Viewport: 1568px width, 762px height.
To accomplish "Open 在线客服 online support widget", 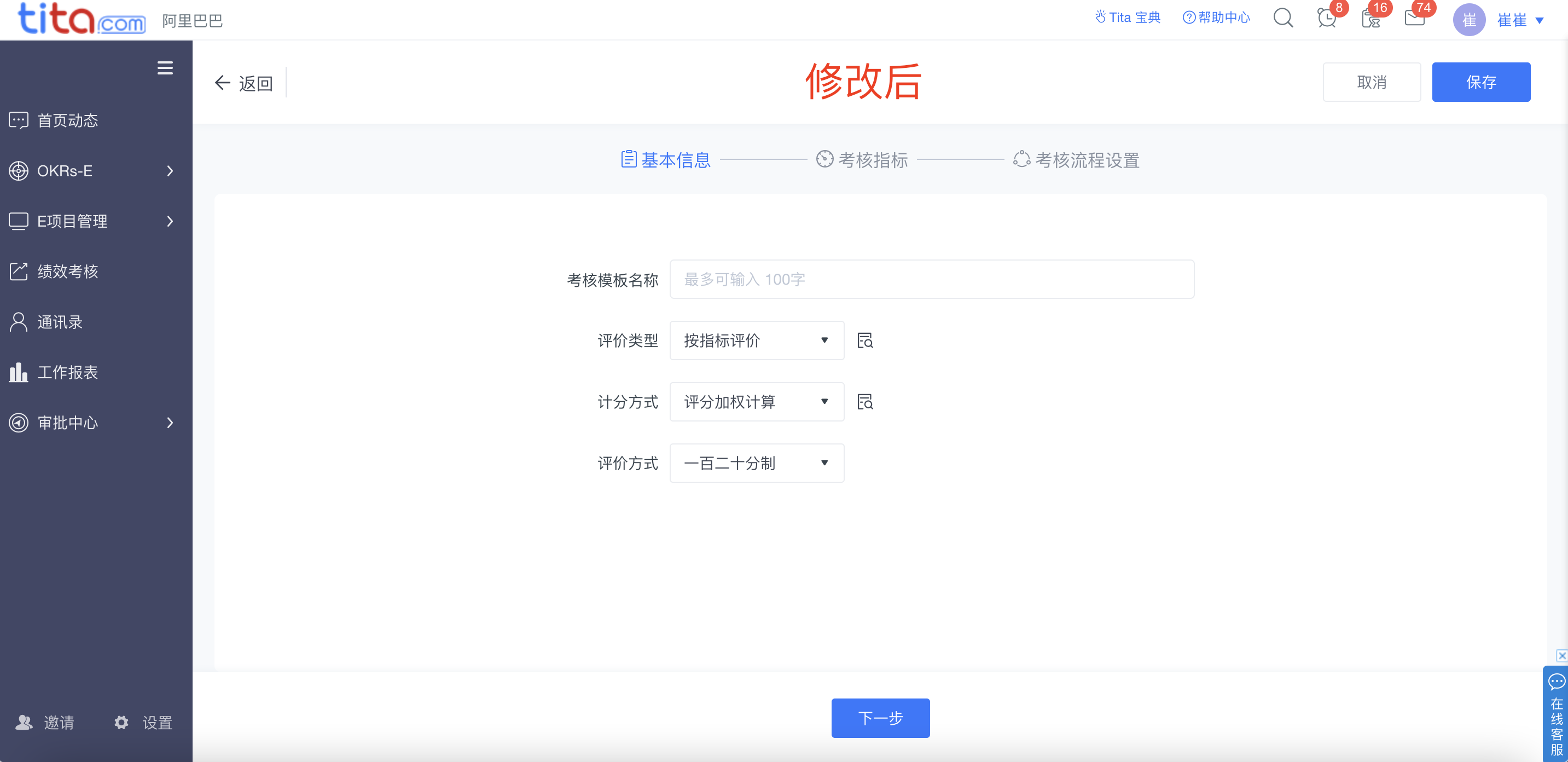I will click(x=1556, y=714).
